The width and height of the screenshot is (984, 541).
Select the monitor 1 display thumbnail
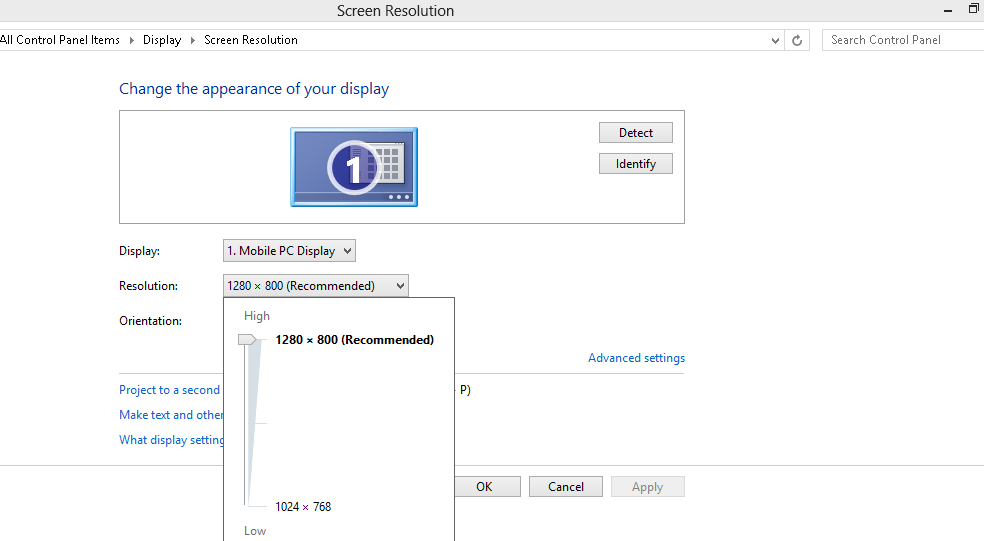[x=354, y=167]
